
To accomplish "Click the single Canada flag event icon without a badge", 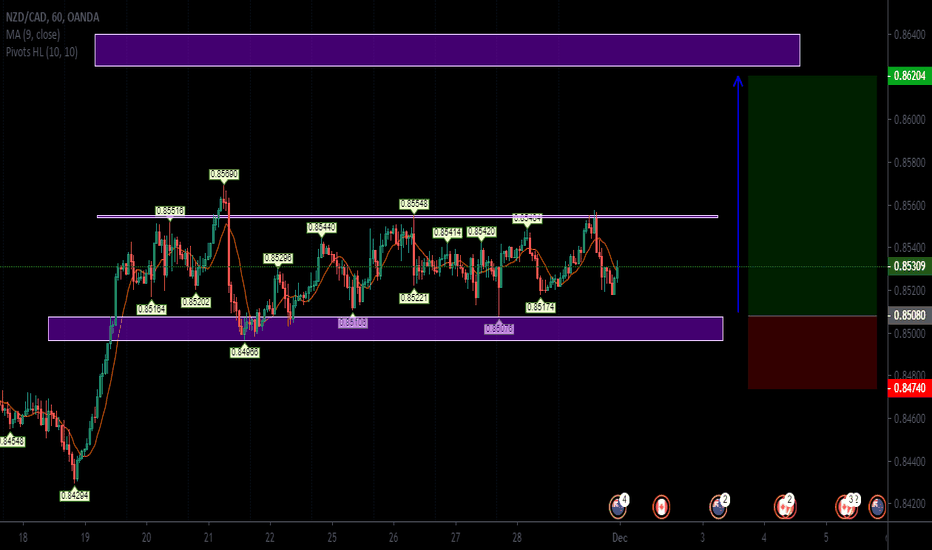I will tap(661, 507).
